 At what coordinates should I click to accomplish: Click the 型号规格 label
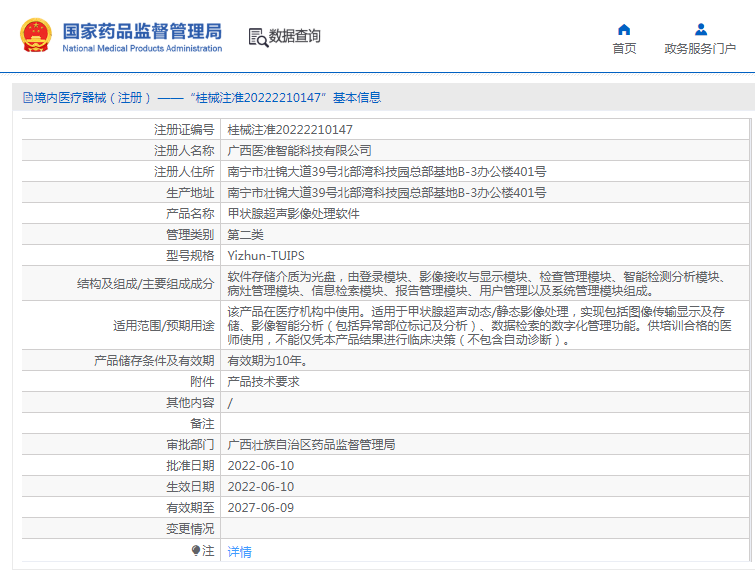point(190,256)
